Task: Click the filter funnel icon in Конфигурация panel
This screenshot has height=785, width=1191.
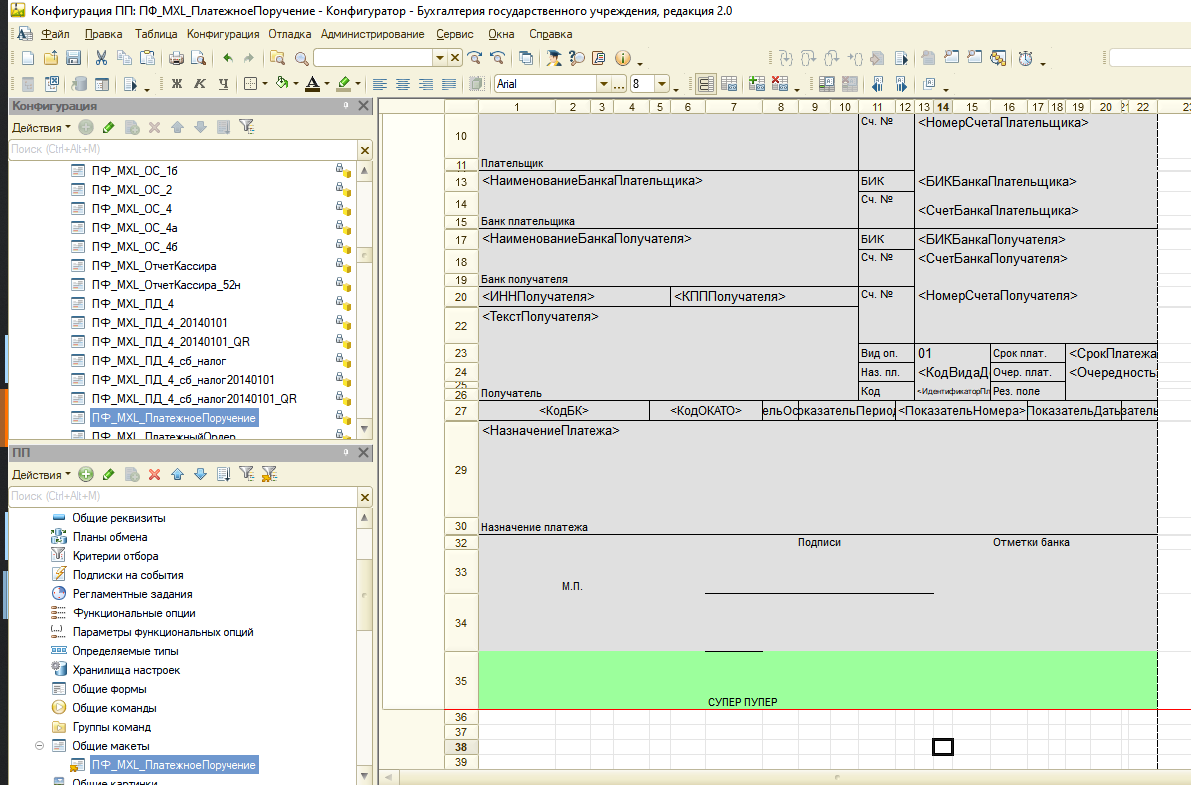Action: coord(247,127)
